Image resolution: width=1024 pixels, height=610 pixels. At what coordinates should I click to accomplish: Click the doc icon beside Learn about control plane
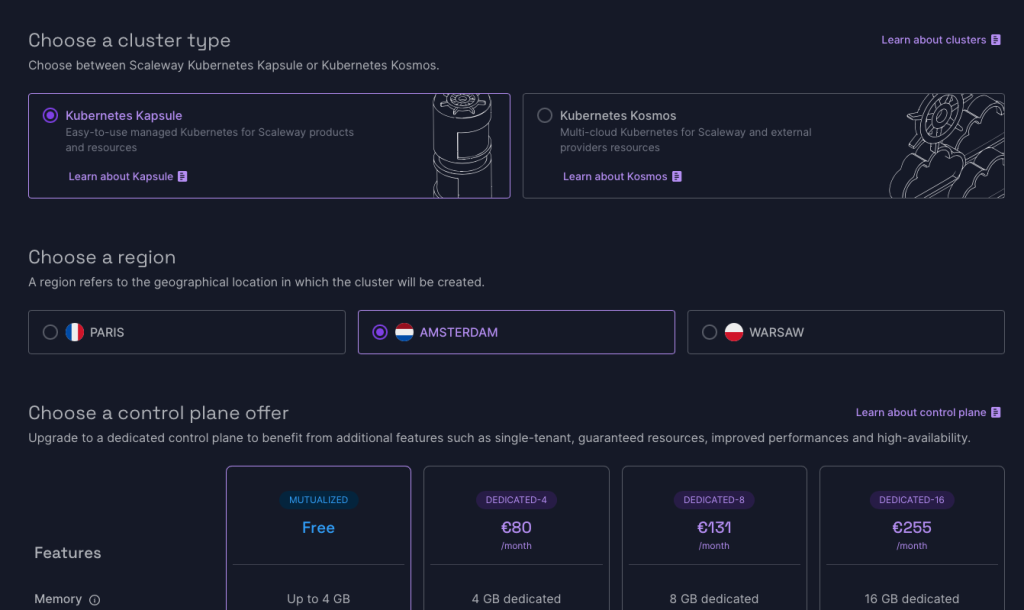pyautogui.click(x=996, y=412)
